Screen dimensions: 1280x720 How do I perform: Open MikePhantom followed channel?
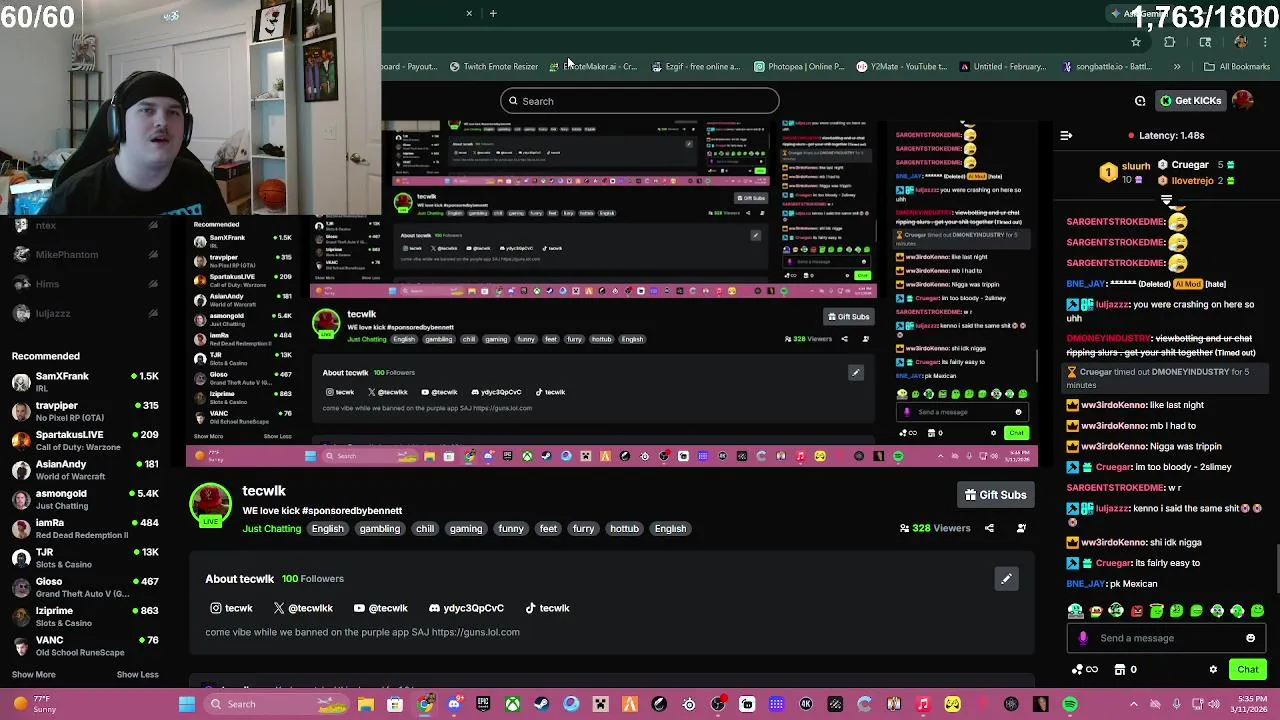pos(85,255)
